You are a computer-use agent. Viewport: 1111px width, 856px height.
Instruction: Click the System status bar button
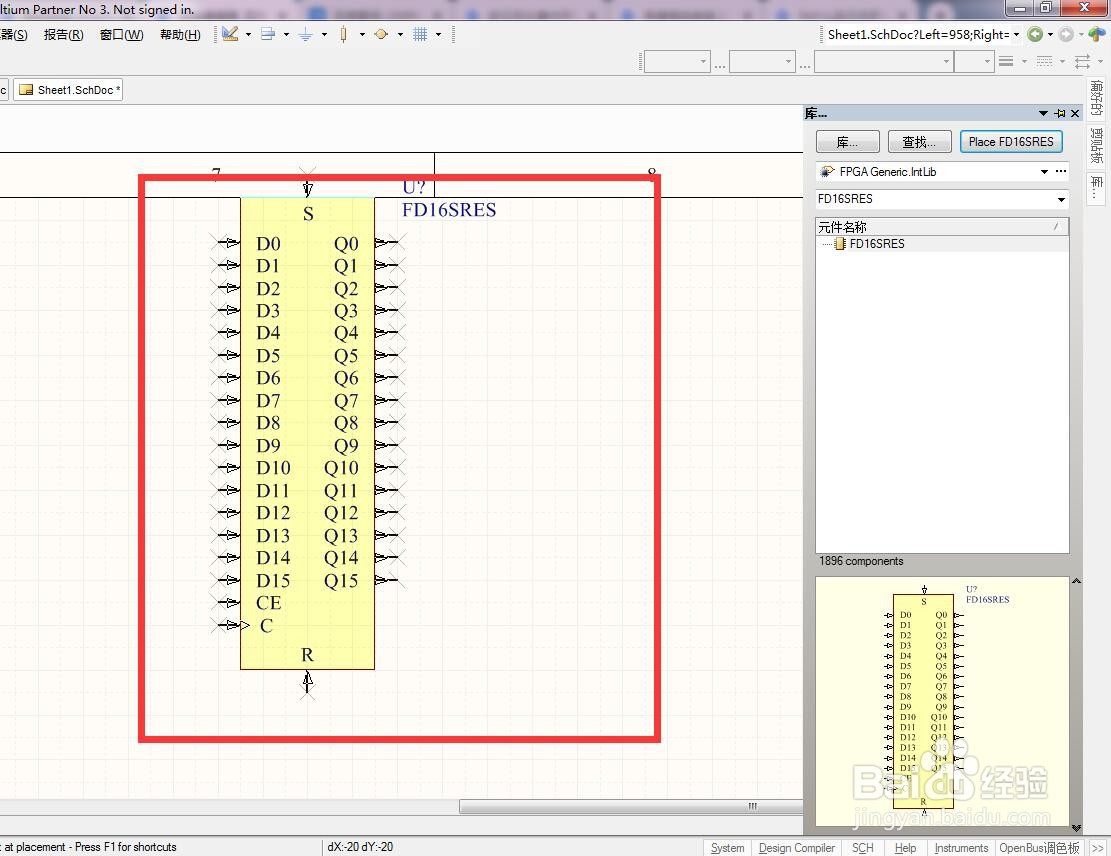point(727,847)
